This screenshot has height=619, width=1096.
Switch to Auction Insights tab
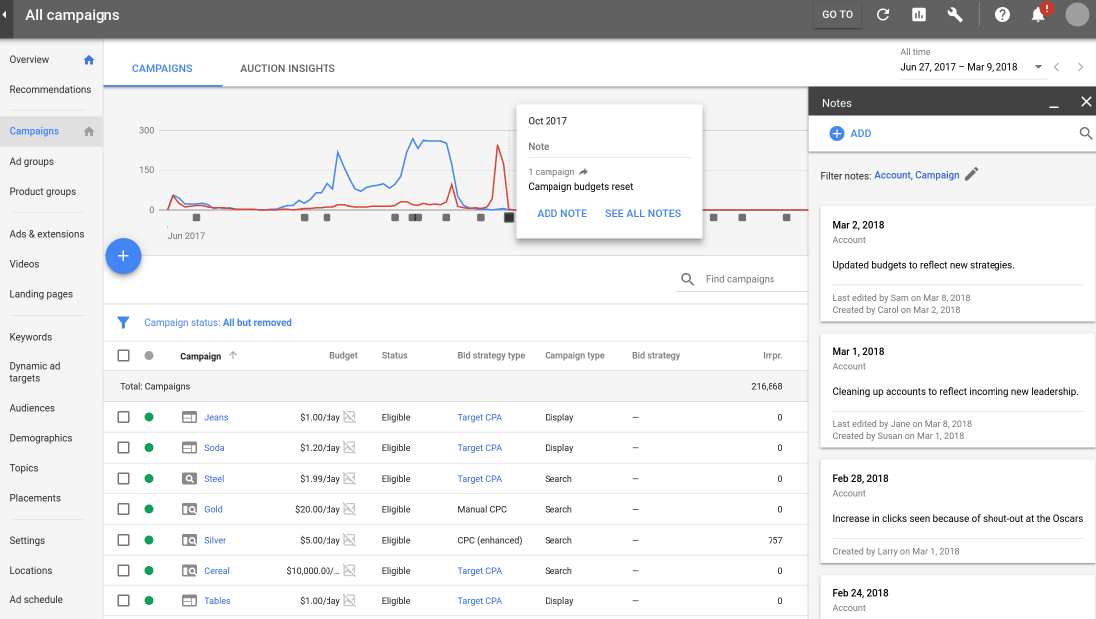click(287, 68)
